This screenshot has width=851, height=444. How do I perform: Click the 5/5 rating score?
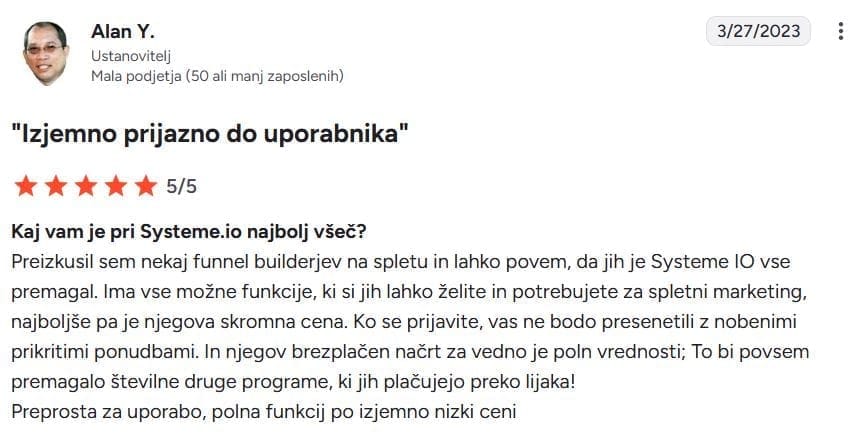[x=181, y=186]
